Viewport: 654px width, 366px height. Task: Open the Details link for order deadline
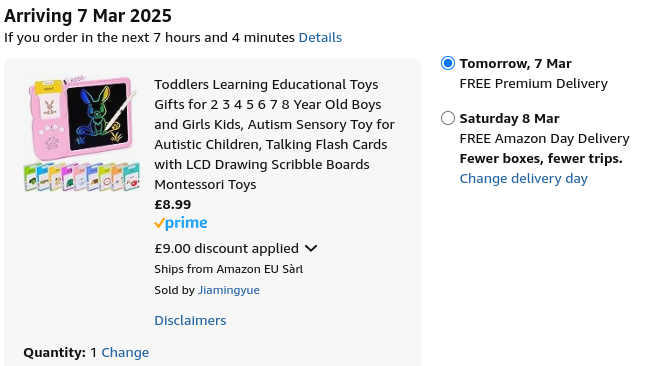(320, 38)
